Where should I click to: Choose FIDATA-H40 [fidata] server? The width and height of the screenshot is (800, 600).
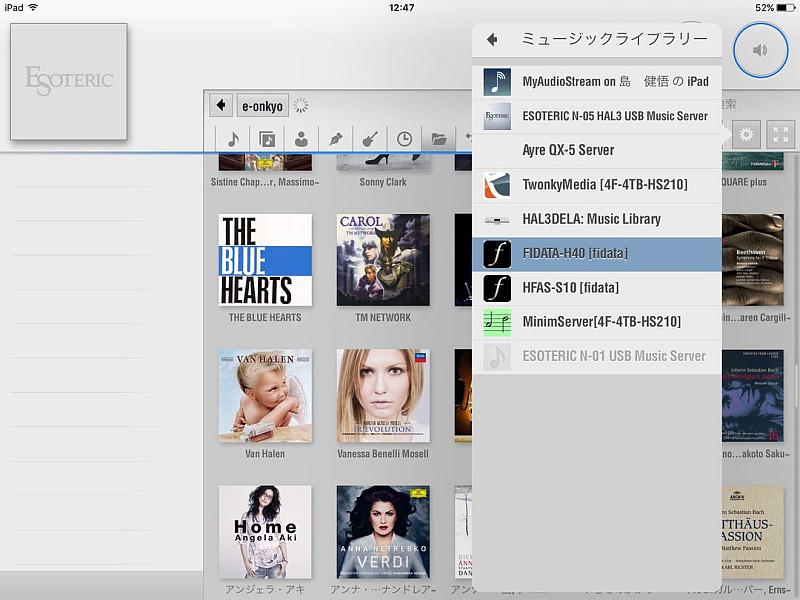click(x=596, y=254)
